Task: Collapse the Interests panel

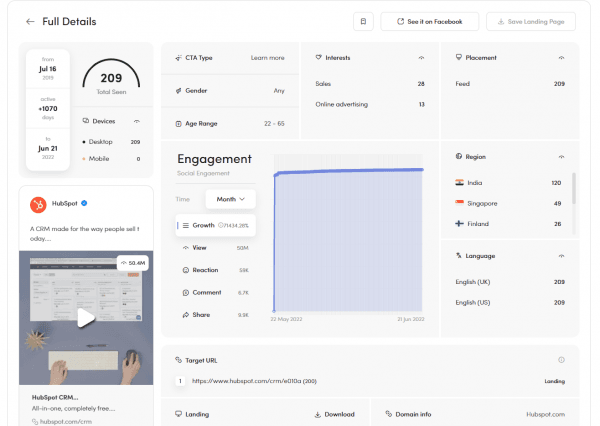Action: [421, 58]
